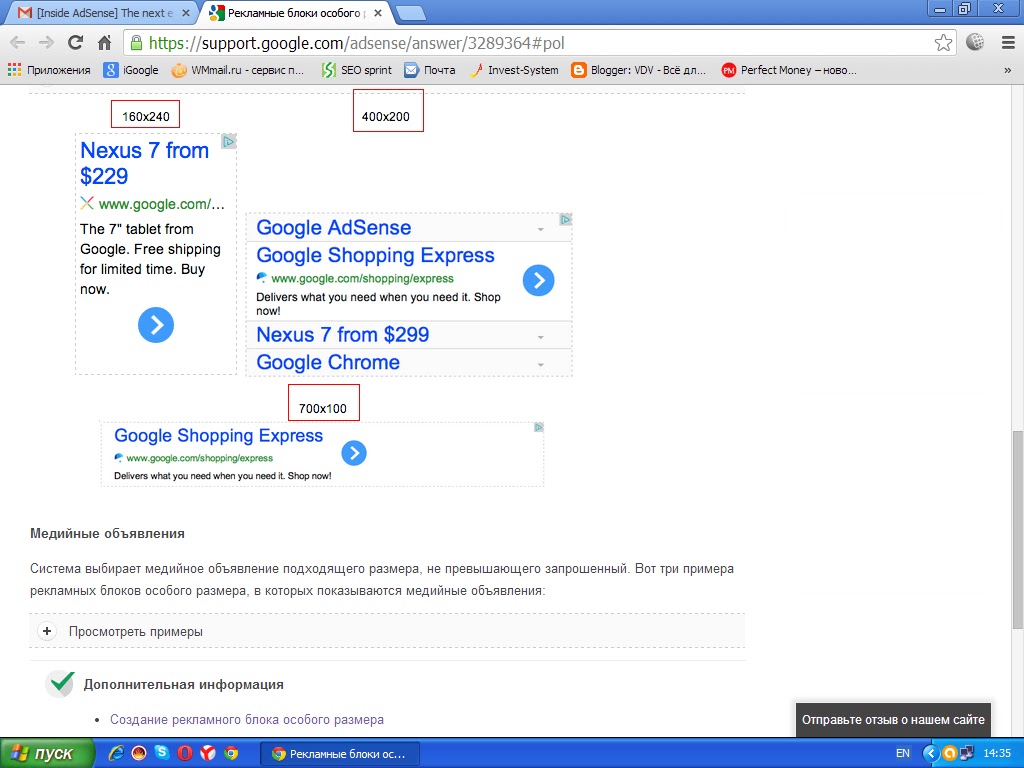This screenshot has width=1024, height=768.
Task: Open the Perfect Money bookmark
Action: click(789, 70)
